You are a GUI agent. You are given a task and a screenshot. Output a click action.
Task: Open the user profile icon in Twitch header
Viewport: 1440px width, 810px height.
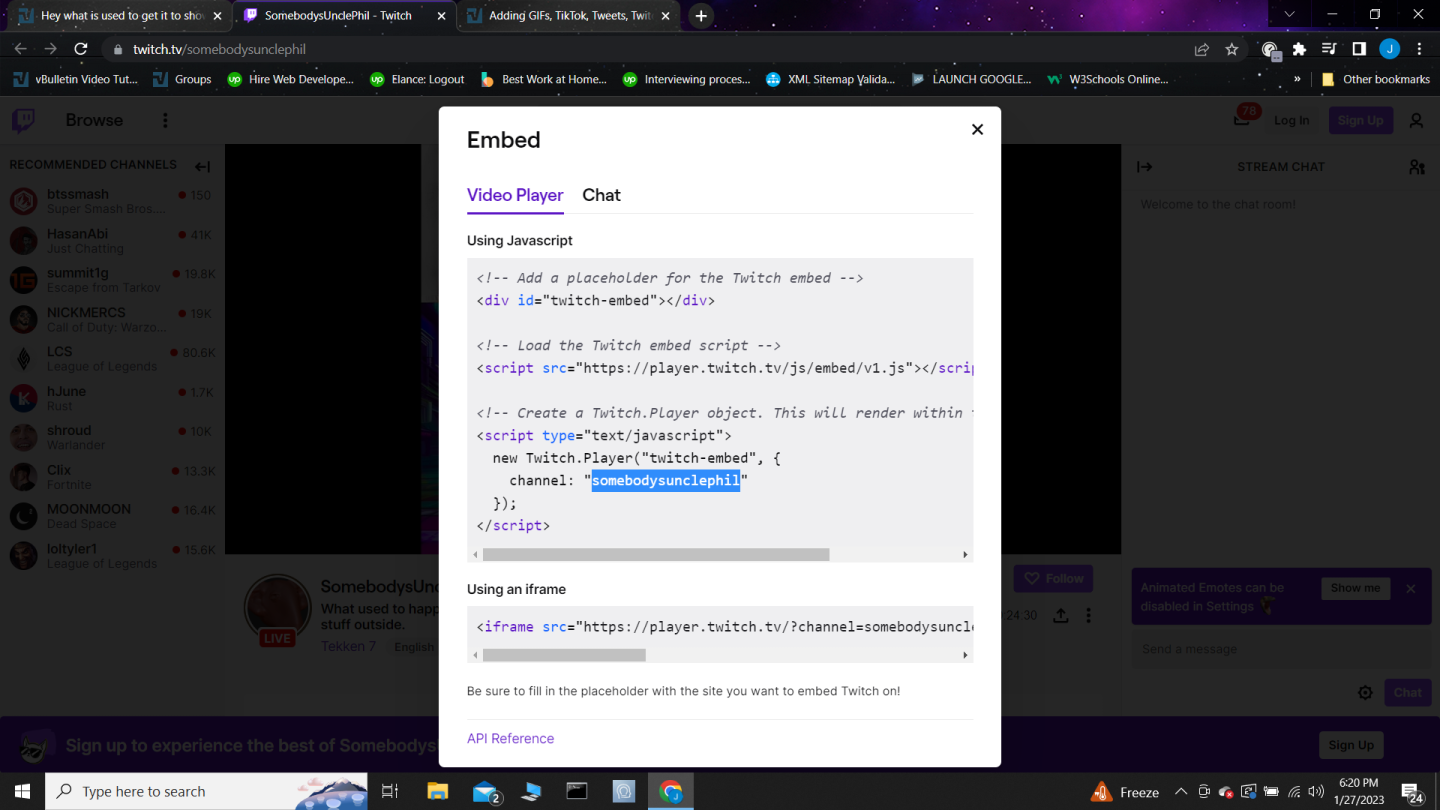tap(1416, 121)
